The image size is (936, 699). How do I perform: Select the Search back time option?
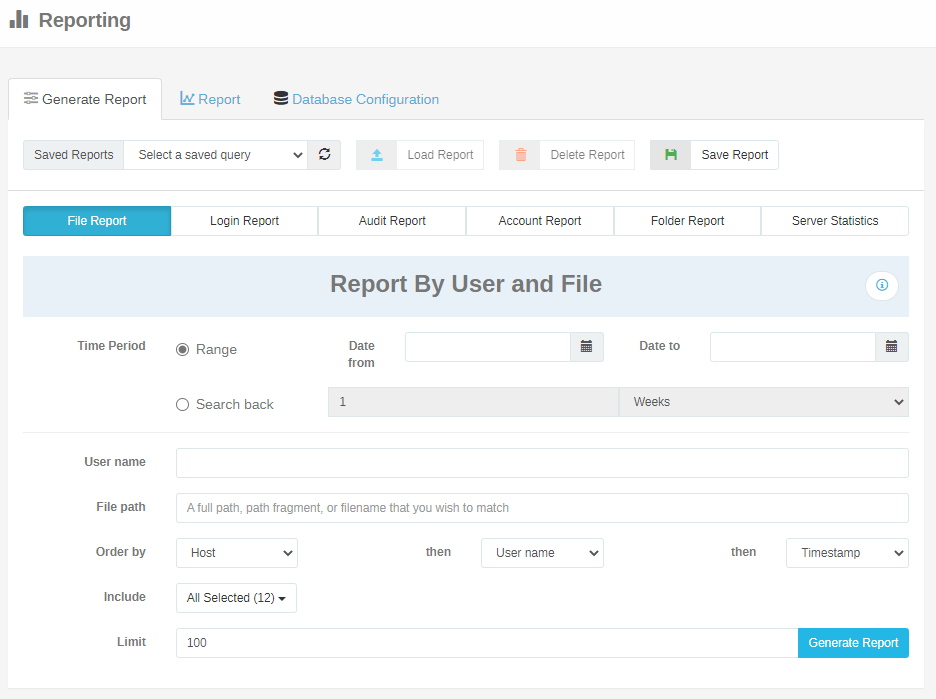click(183, 404)
